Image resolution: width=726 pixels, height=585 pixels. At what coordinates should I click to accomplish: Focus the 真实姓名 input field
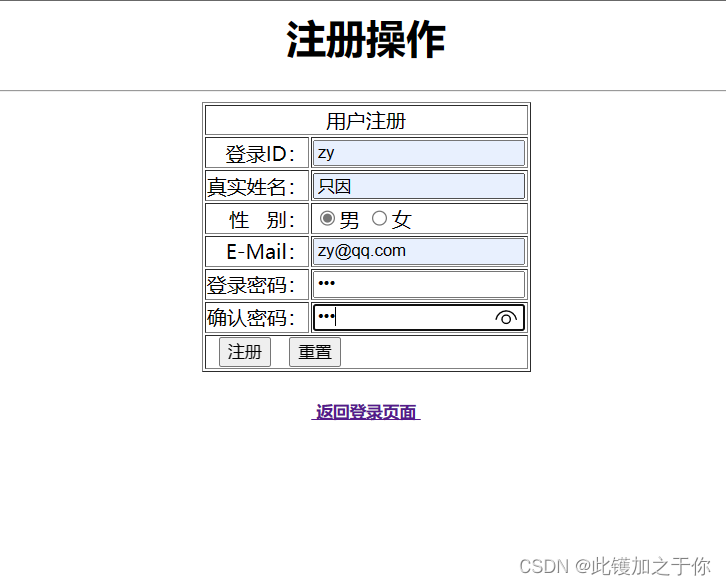419,186
